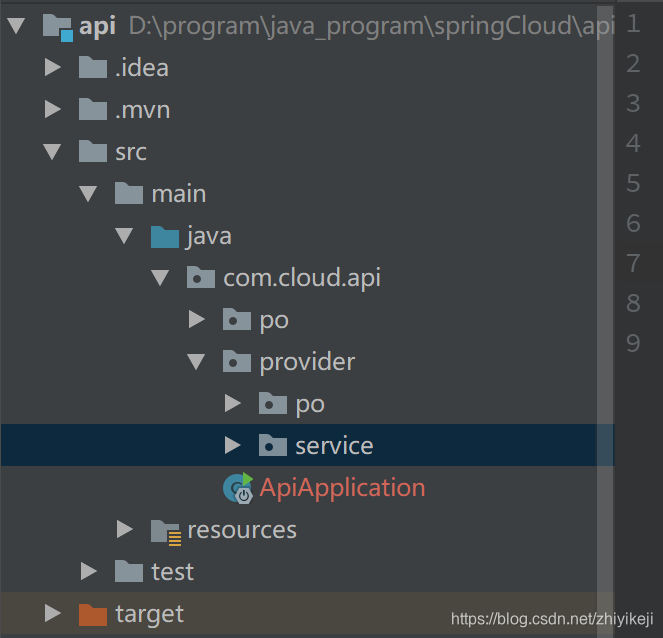The image size is (663, 638).
Task: Expand the .mvn folder arrow
Action: click(53, 110)
